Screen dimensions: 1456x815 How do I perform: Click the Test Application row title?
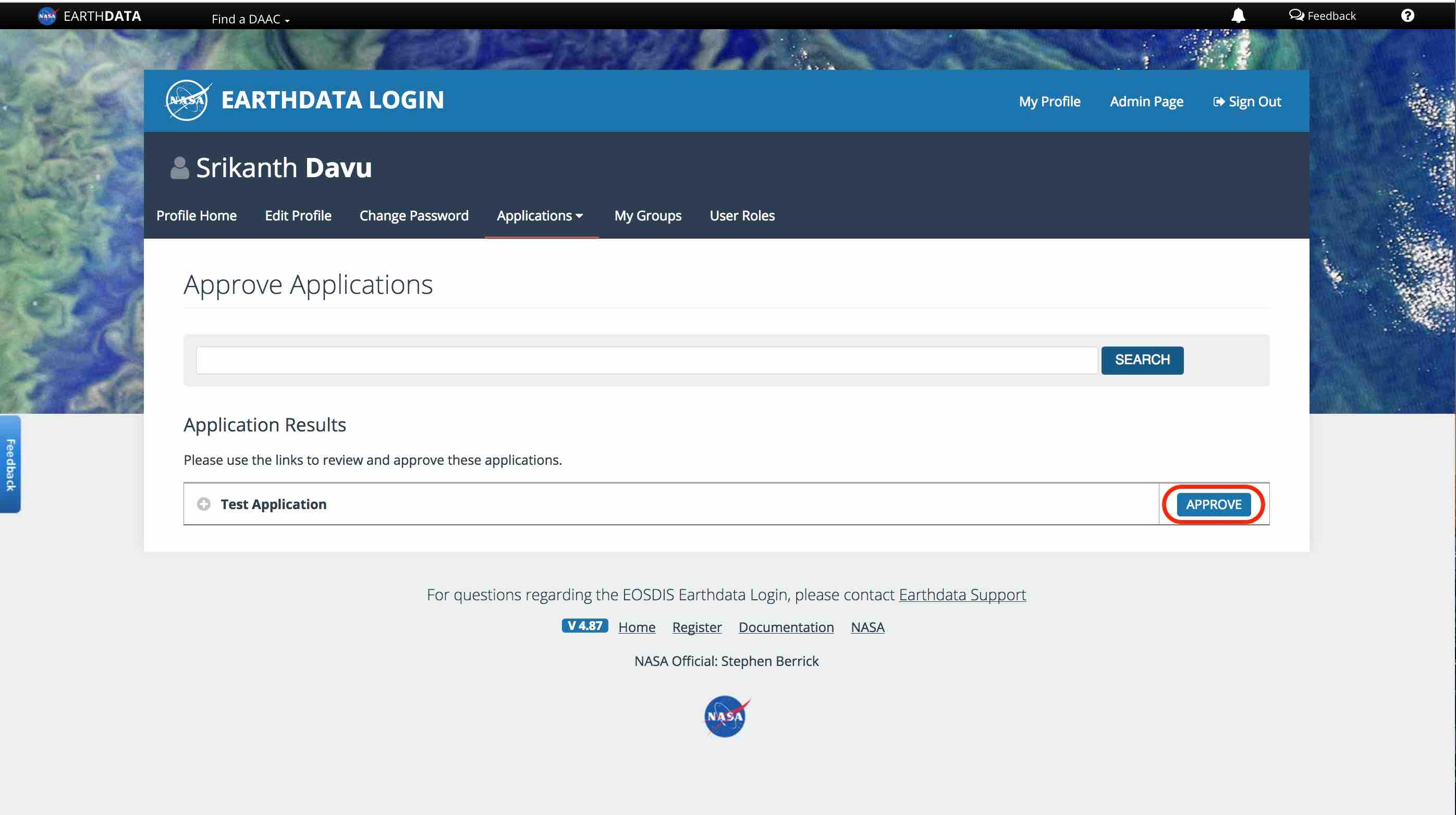pyautogui.click(x=274, y=503)
